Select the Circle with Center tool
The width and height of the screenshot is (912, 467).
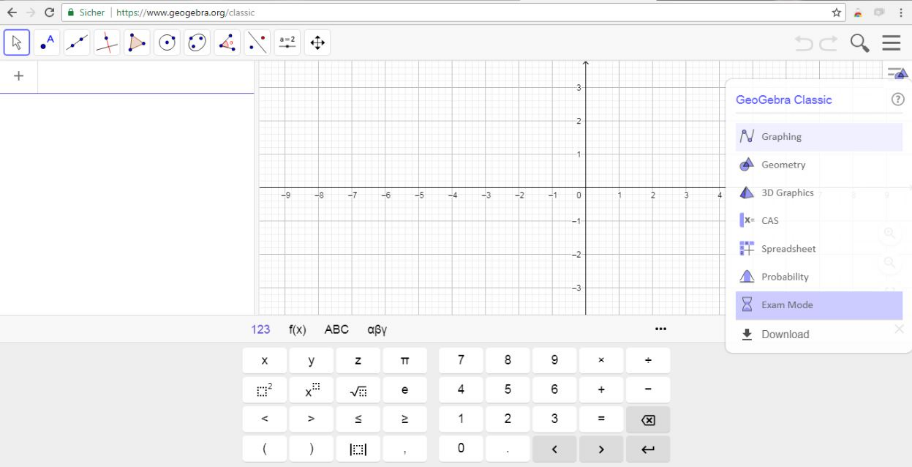(167, 42)
